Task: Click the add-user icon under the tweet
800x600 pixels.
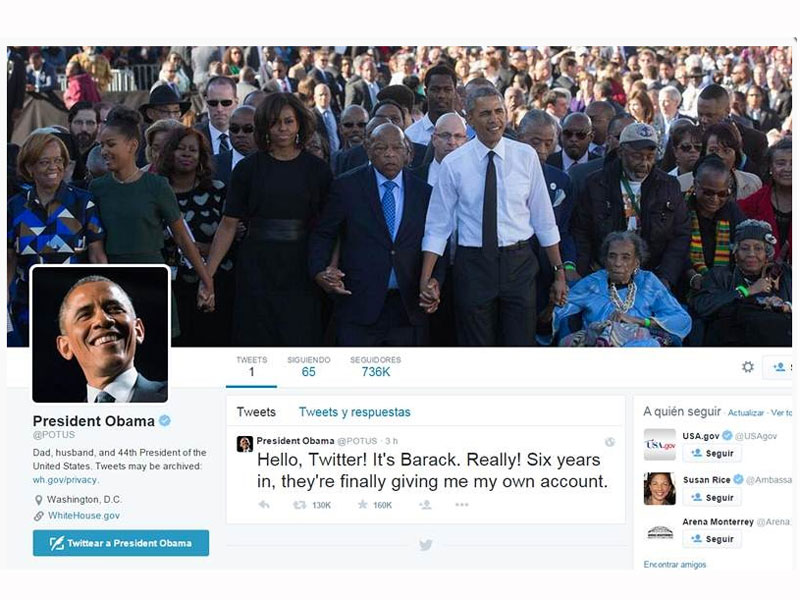Action: pos(425,505)
